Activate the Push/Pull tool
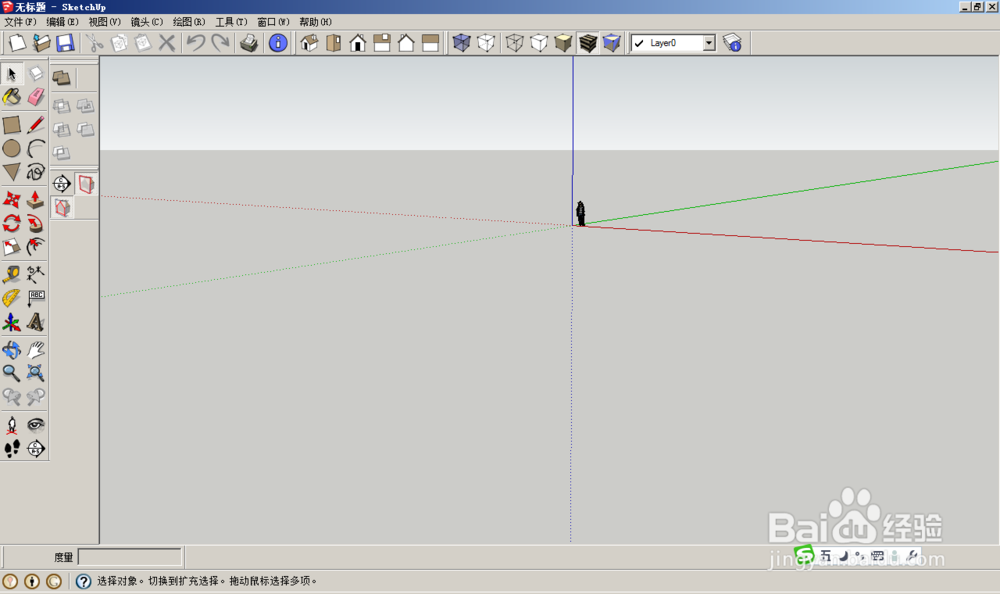 [x=35, y=200]
